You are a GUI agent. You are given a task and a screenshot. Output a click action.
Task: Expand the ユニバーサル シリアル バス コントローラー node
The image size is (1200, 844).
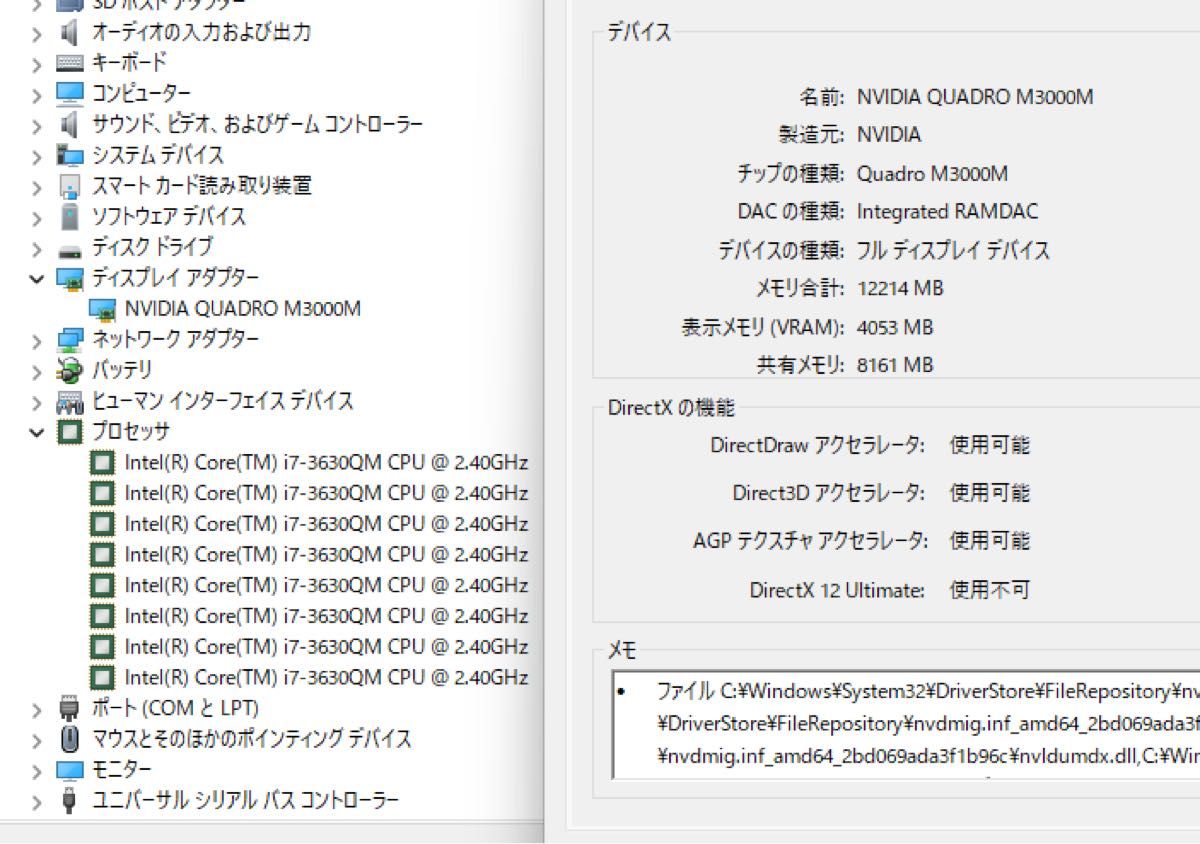37,802
